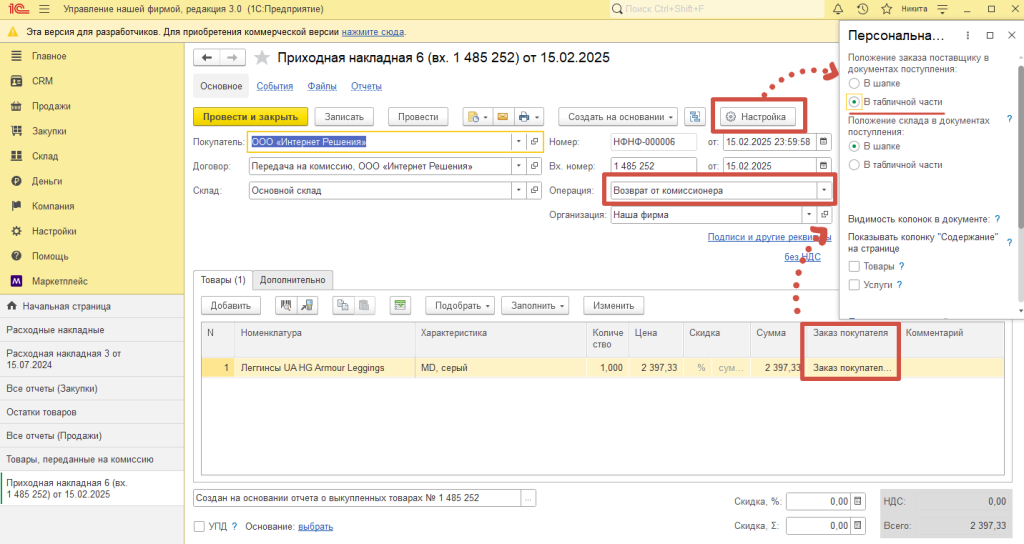Switch to the События tab

tap(275, 86)
